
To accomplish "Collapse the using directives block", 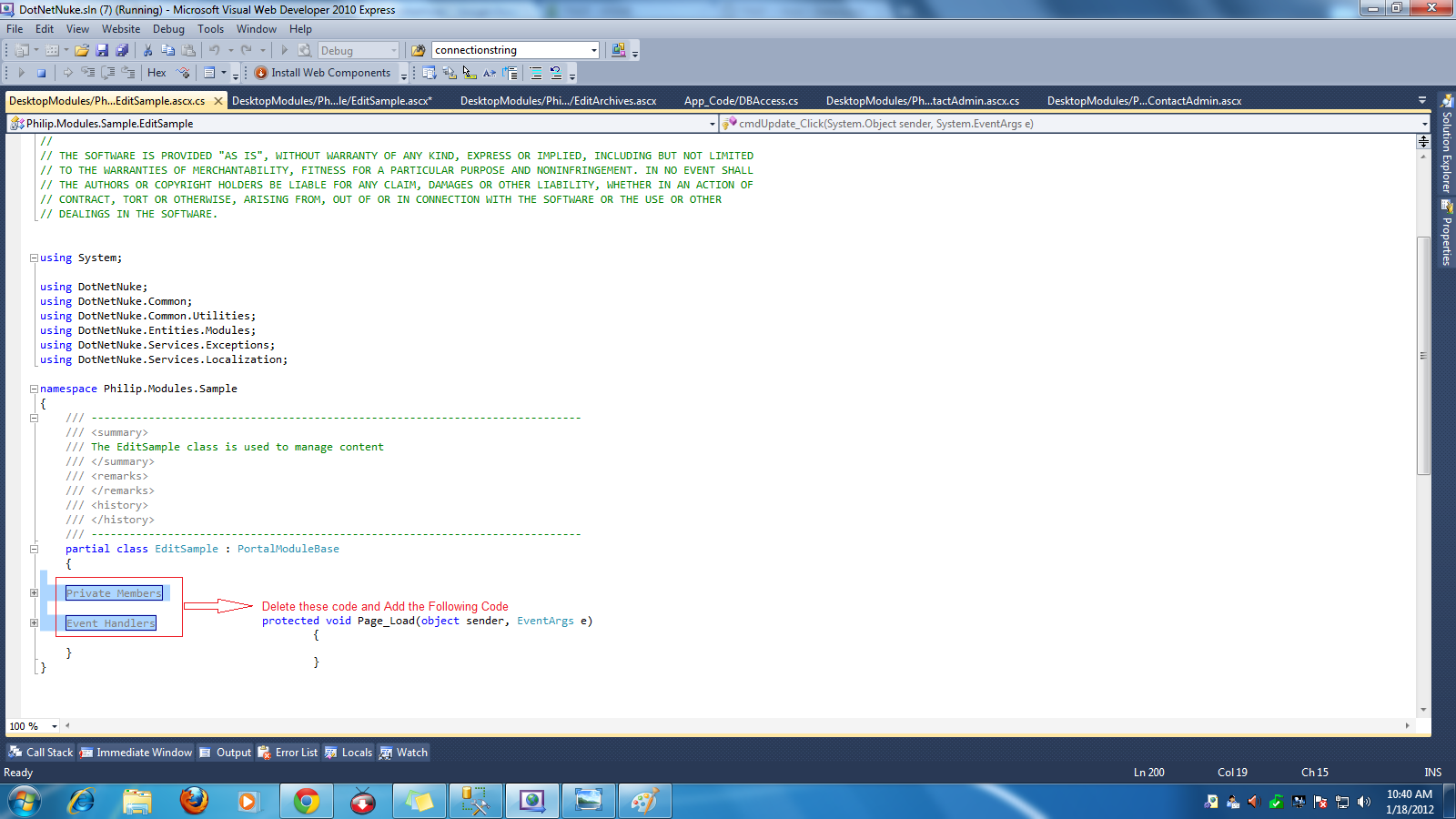I will click(x=34, y=258).
